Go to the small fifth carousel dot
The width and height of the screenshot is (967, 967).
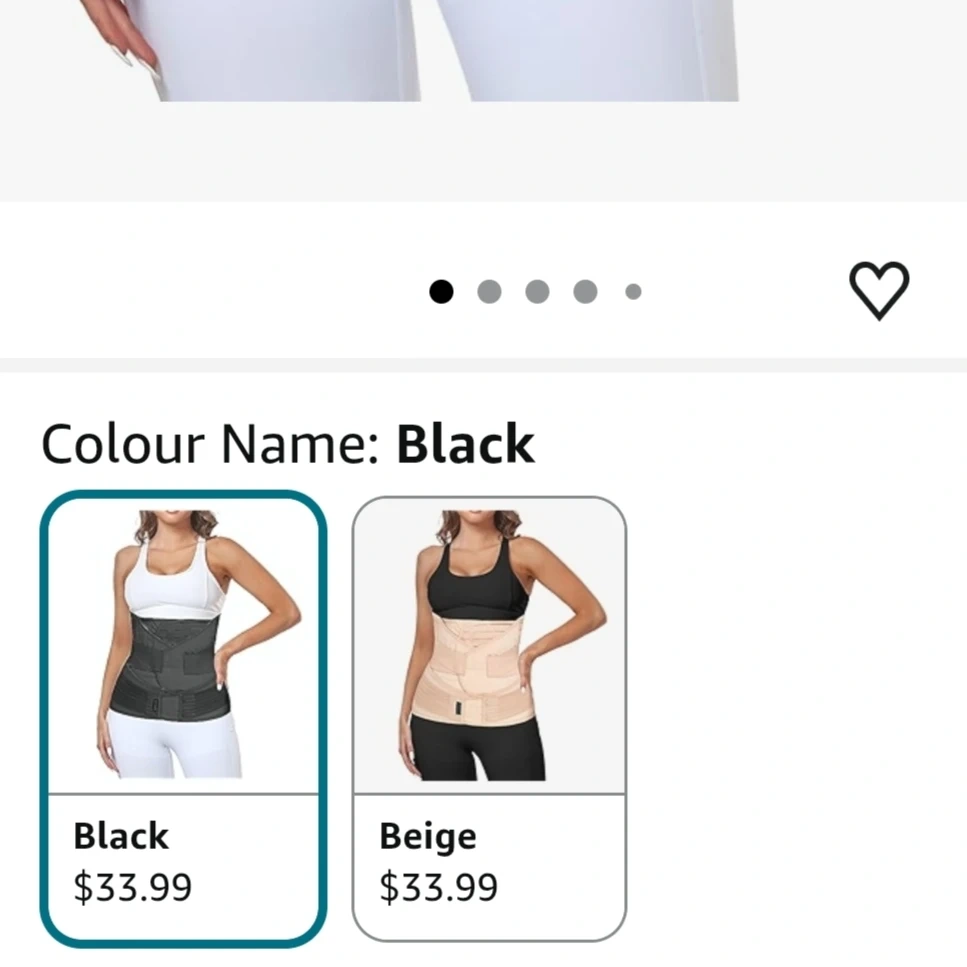click(633, 291)
